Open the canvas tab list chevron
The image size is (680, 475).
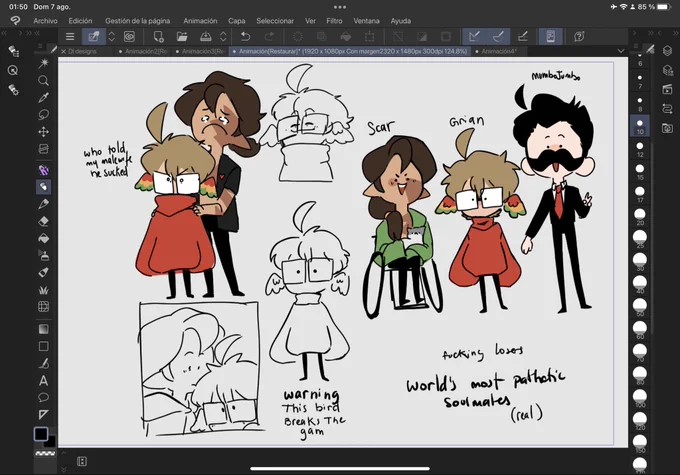pyautogui.click(x=621, y=51)
